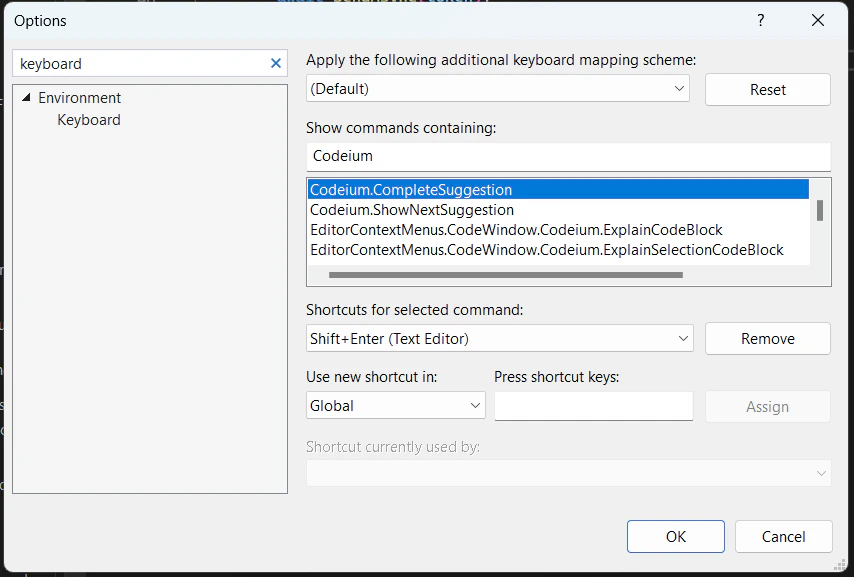The height and width of the screenshot is (577, 854).
Task: Collapse the Environment tree node
Action: 24,97
